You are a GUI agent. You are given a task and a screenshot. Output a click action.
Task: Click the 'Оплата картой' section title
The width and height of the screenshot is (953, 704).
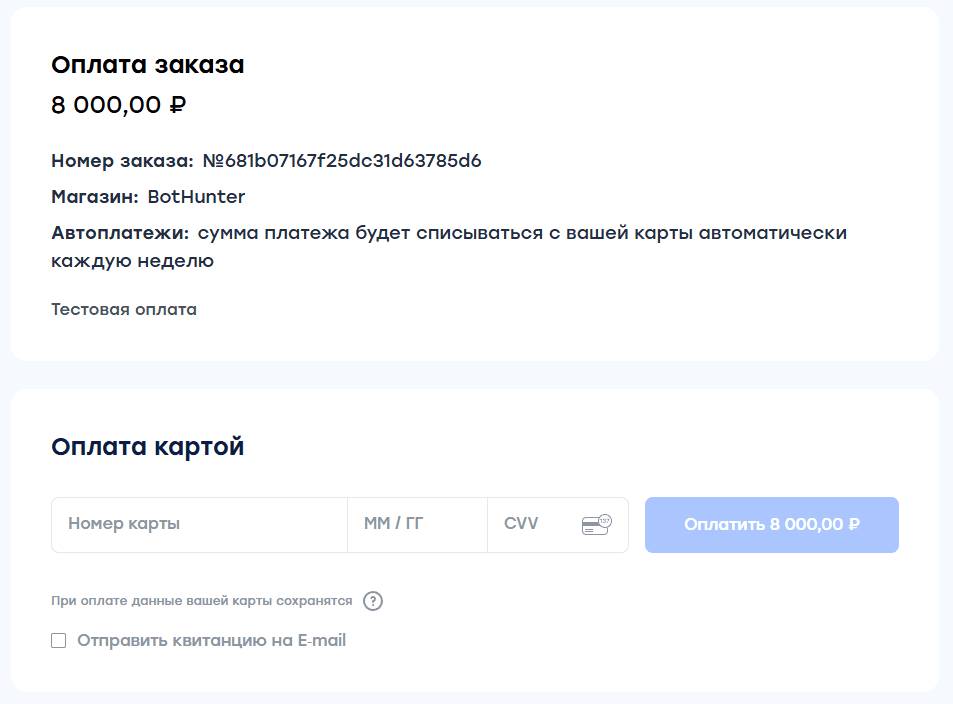[146, 447]
